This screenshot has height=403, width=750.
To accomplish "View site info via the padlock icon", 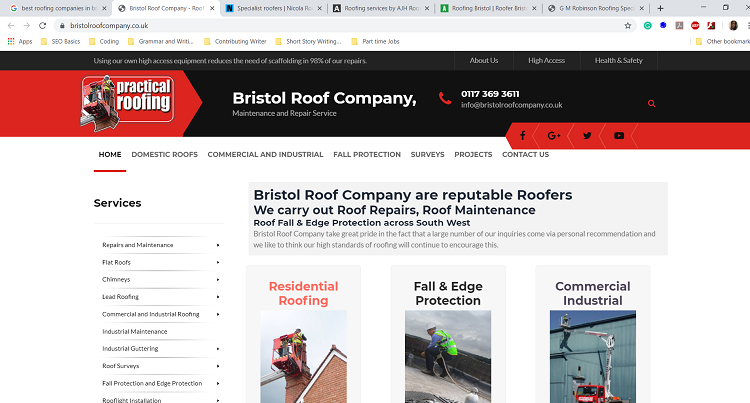I will [x=62, y=26].
